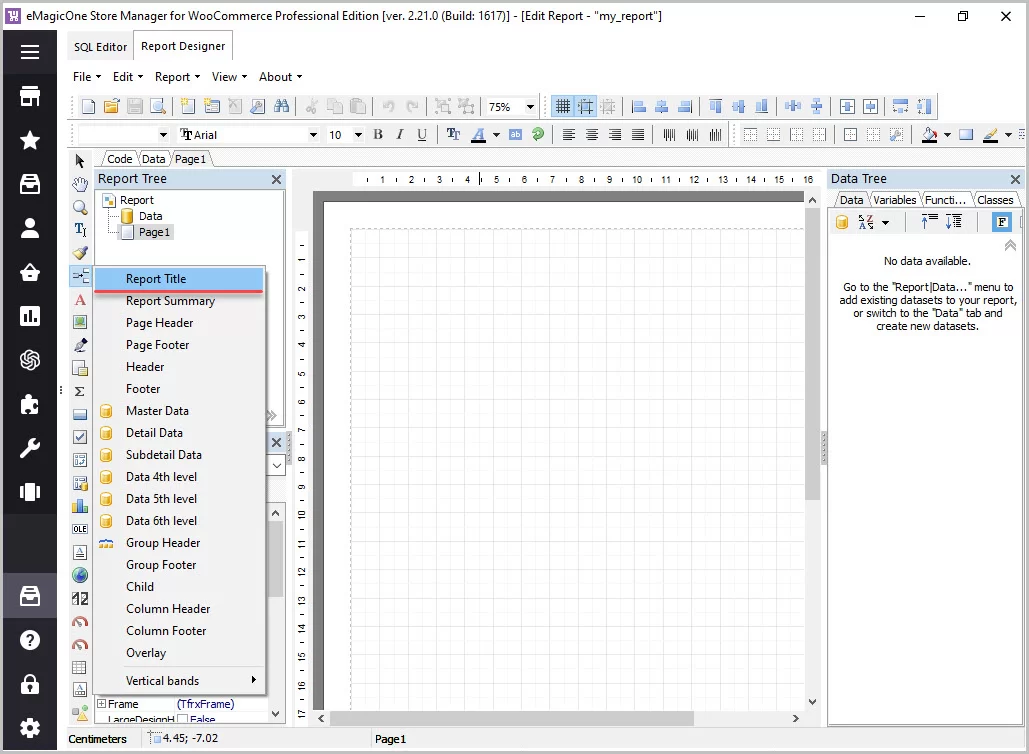1029x754 pixels.
Task: Open the font name dropdown
Action: [313, 135]
